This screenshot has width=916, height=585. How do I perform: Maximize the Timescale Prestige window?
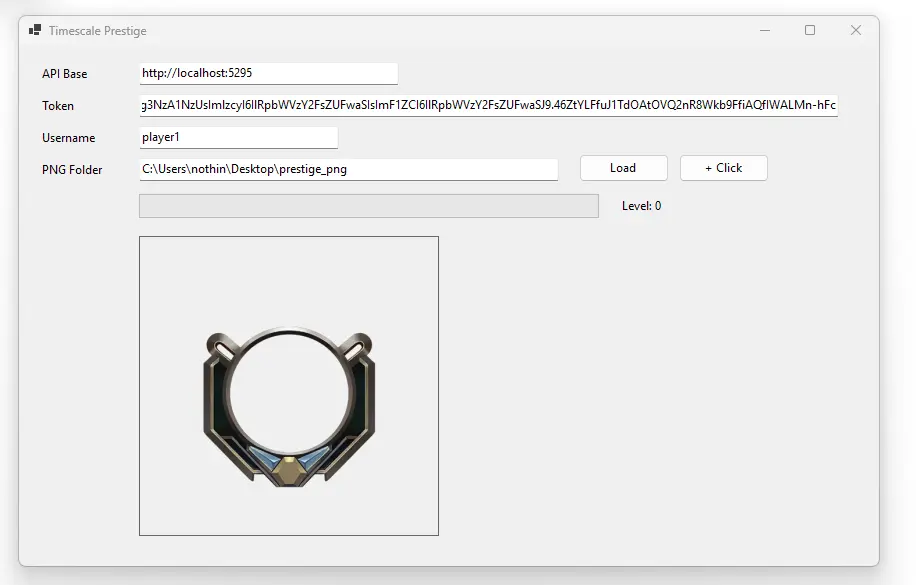tap(810, 30)
